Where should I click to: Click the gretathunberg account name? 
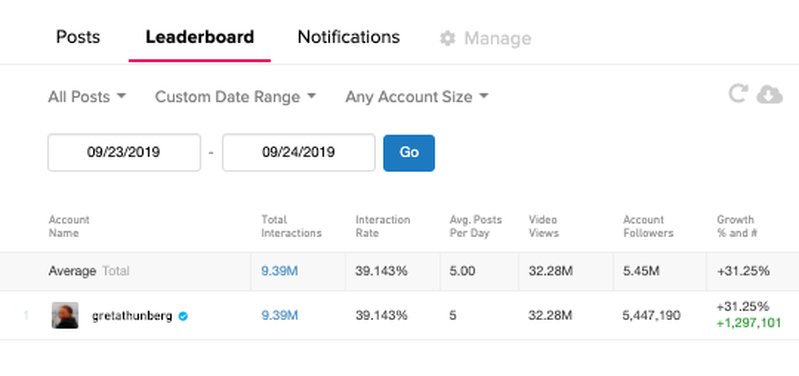coord(132,316)
